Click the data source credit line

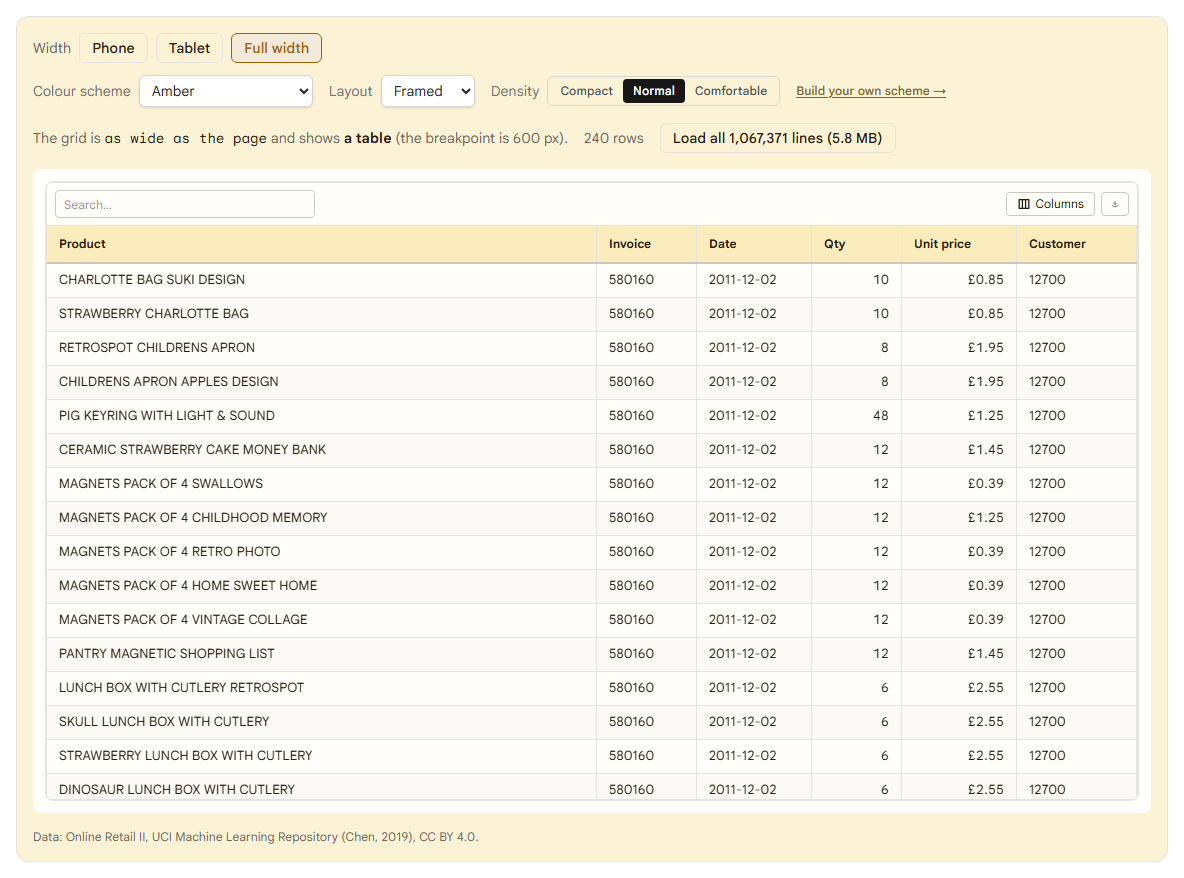[x=255, y=837]
